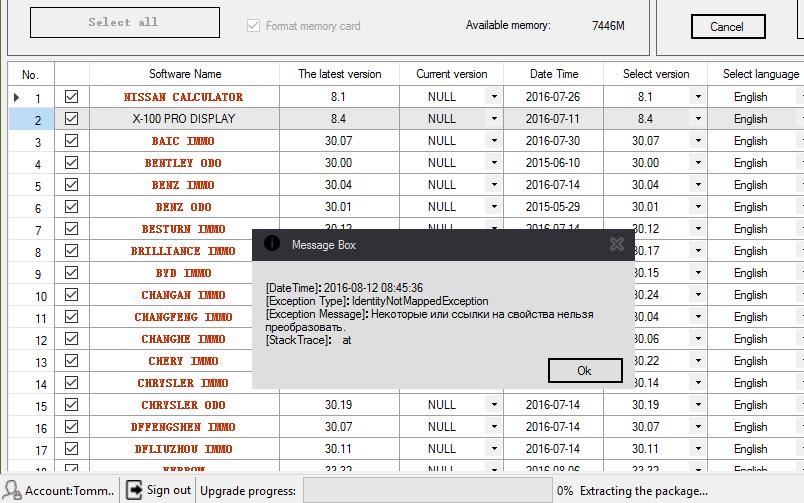
Task: Click the Available memory 7446M value
Action: click(608, 25)
